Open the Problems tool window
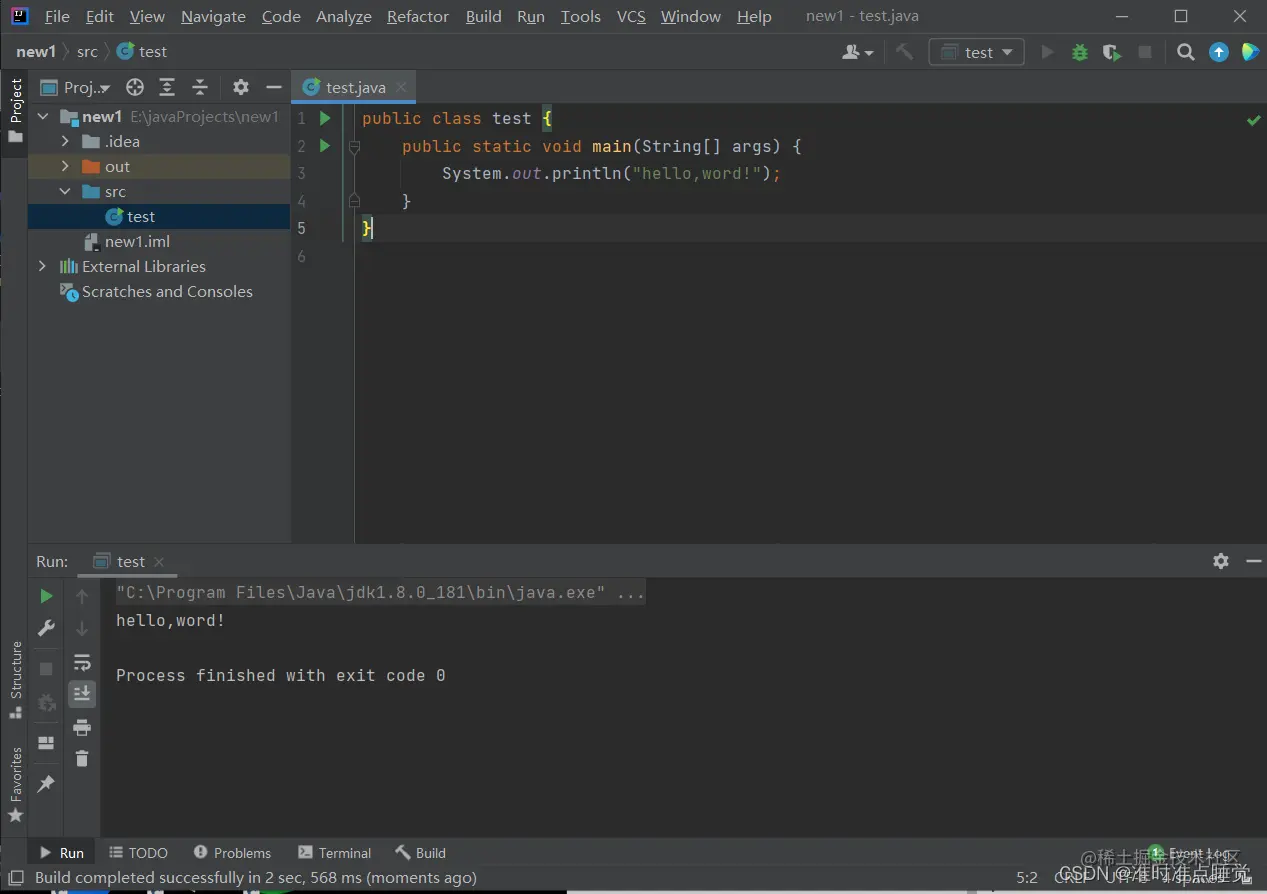 coord(232,853)
